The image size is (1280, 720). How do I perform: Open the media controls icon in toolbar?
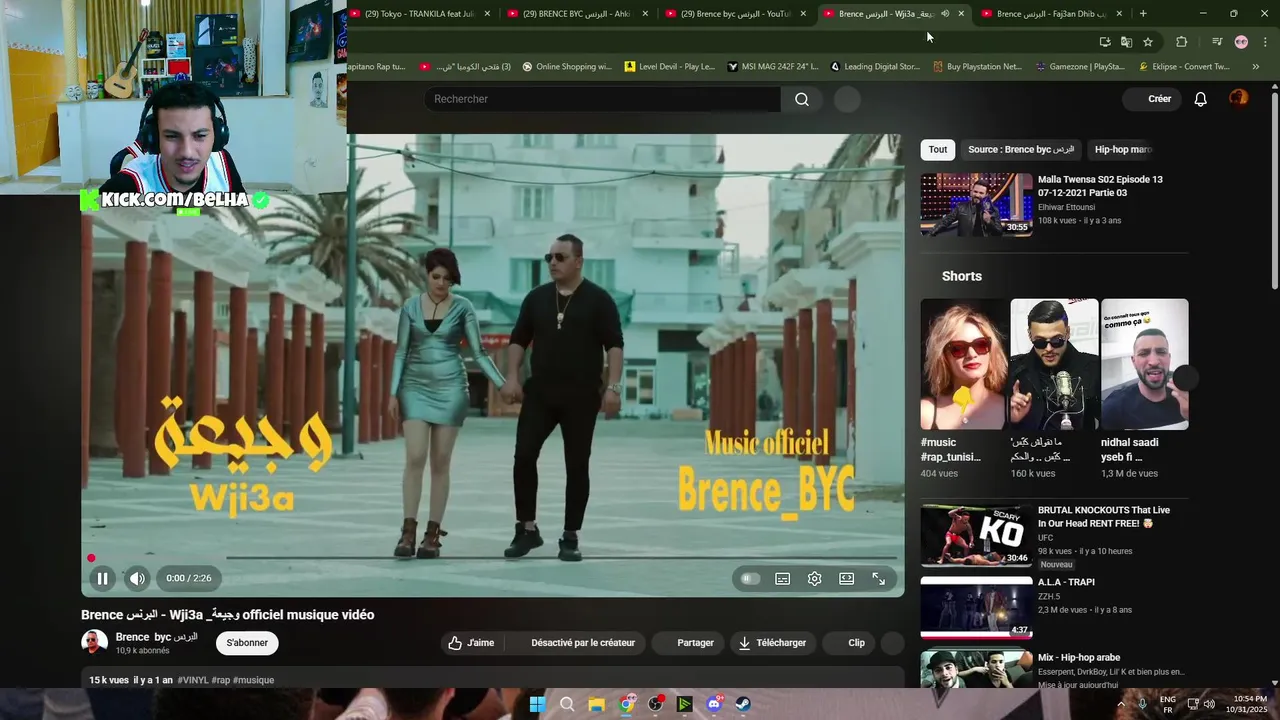[x=1217, y=42]
